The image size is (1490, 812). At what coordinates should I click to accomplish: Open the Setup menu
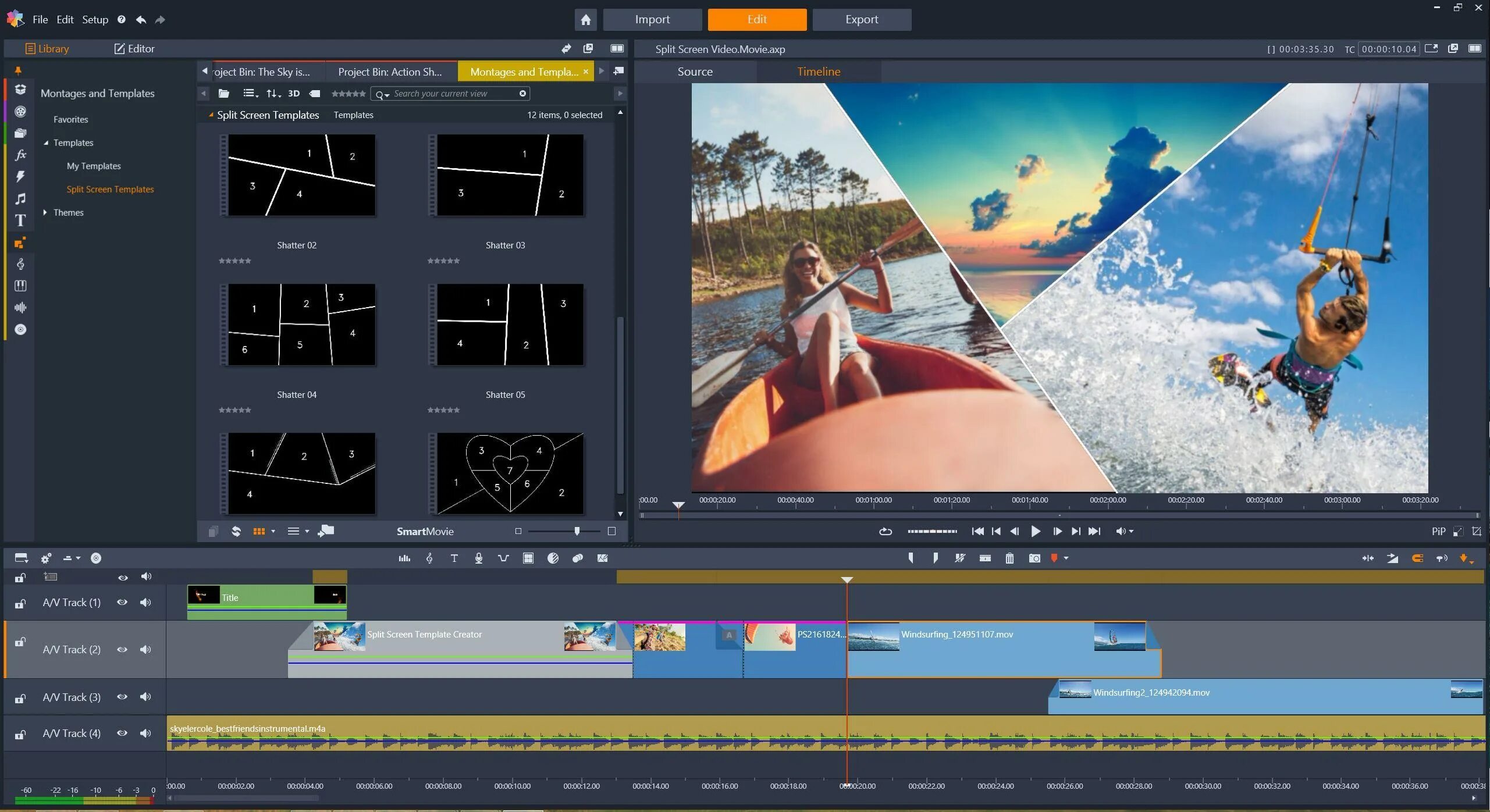pos(95,19)
